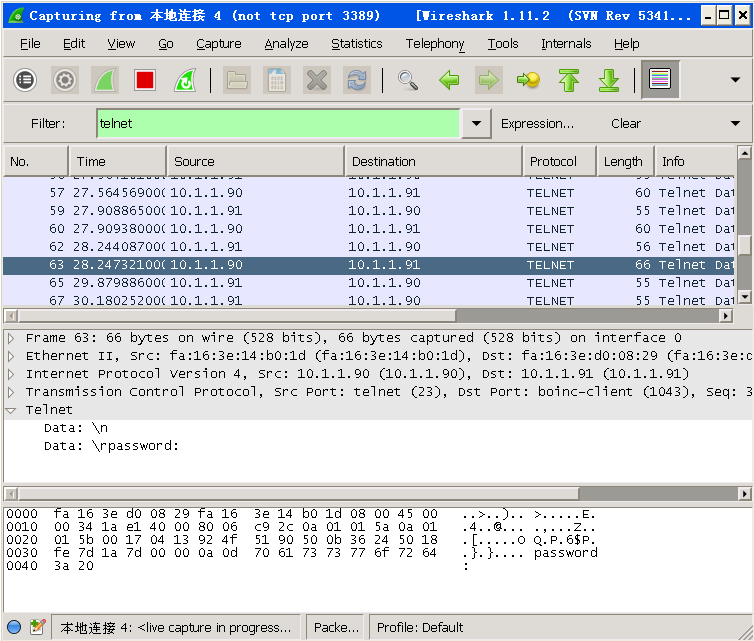Image resolution: width=754 pixels, height=641 pixels.
Task: Sort packets by Time column
Action: pos(118,162)
